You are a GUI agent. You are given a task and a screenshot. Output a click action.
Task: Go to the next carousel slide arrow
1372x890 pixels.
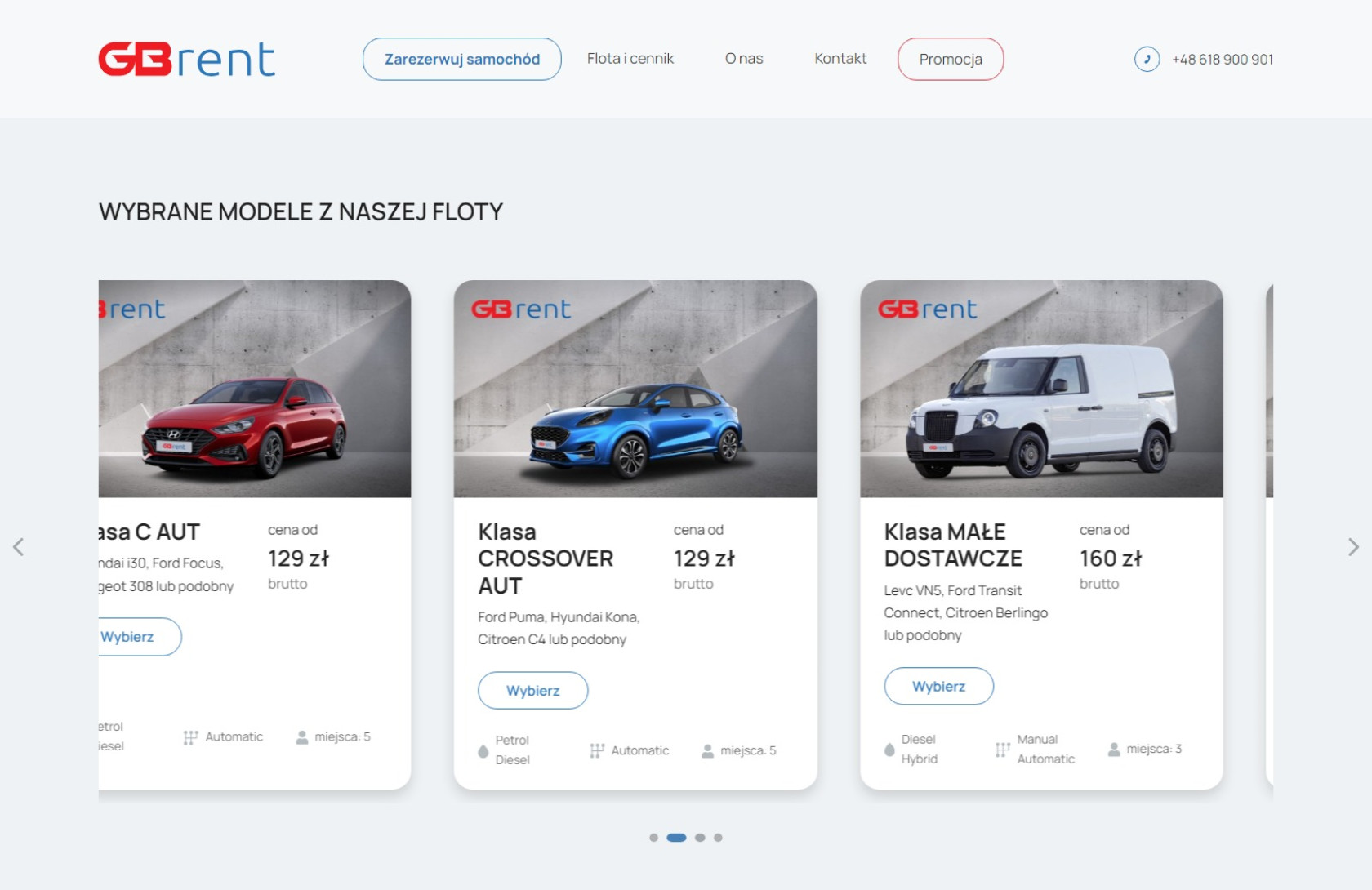click(1353, 547)
